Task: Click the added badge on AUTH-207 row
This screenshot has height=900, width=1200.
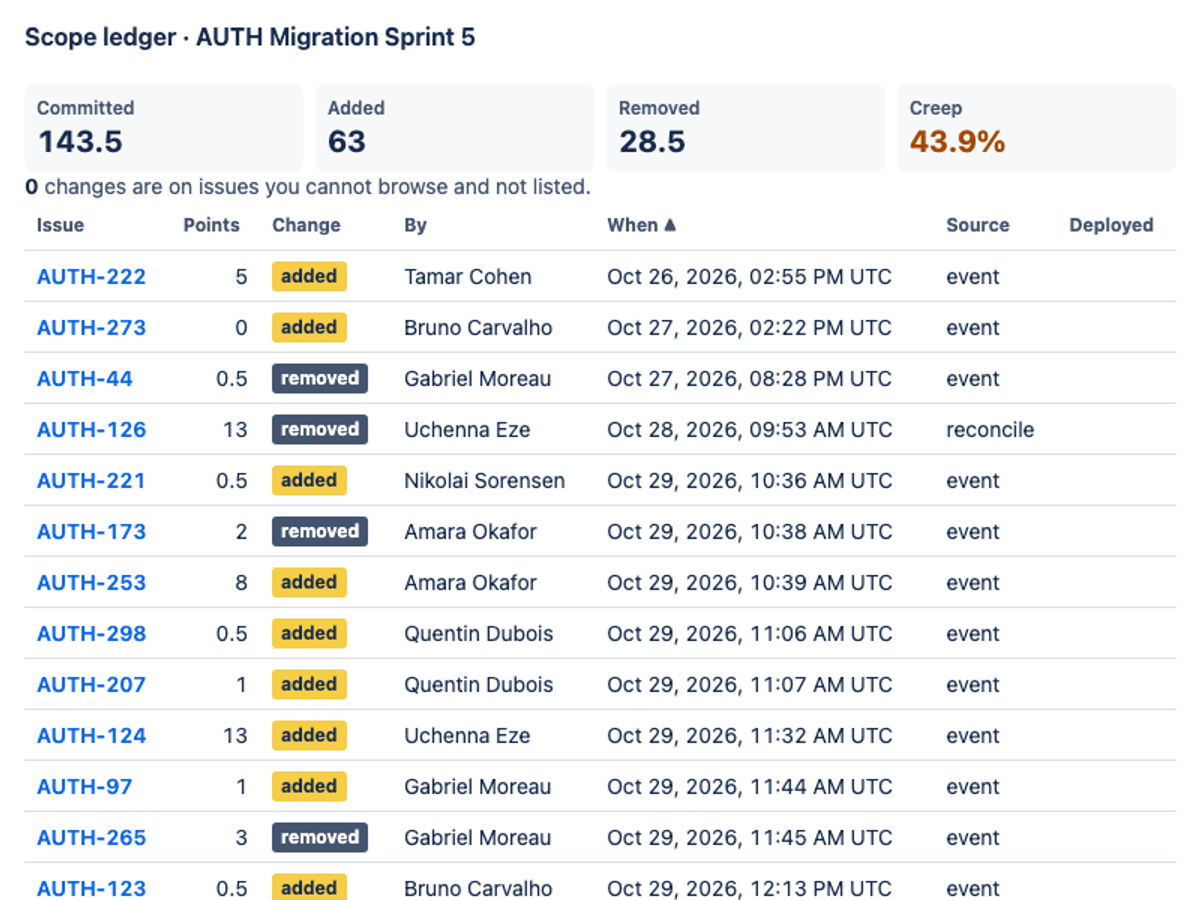Action: (309, 684)
